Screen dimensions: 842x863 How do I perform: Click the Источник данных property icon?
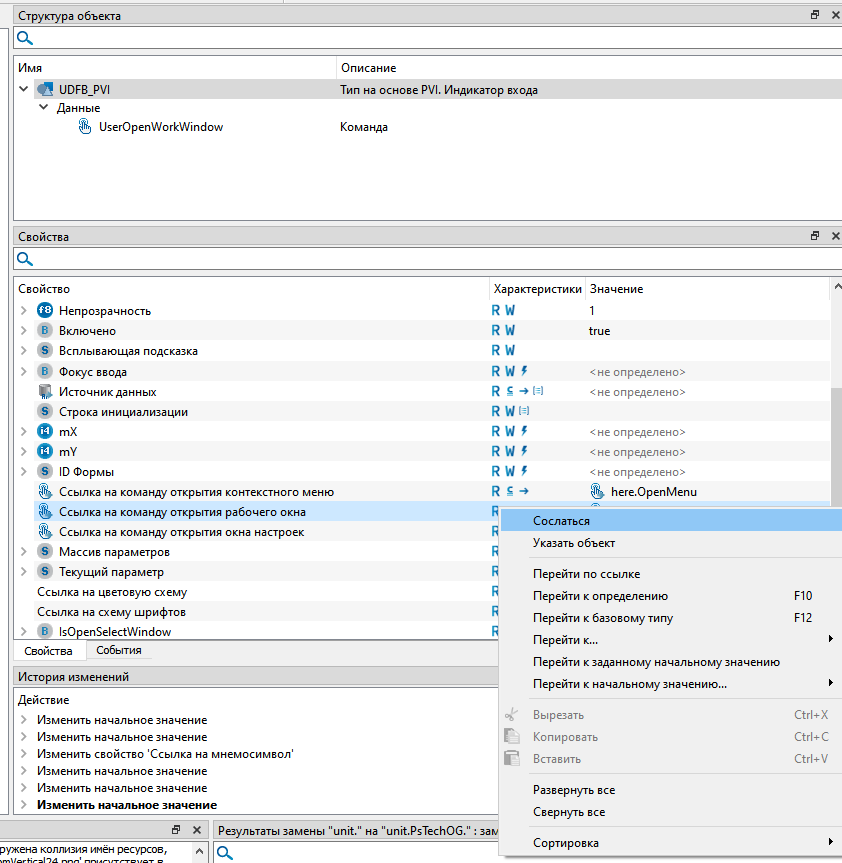[x=44, y=392]
